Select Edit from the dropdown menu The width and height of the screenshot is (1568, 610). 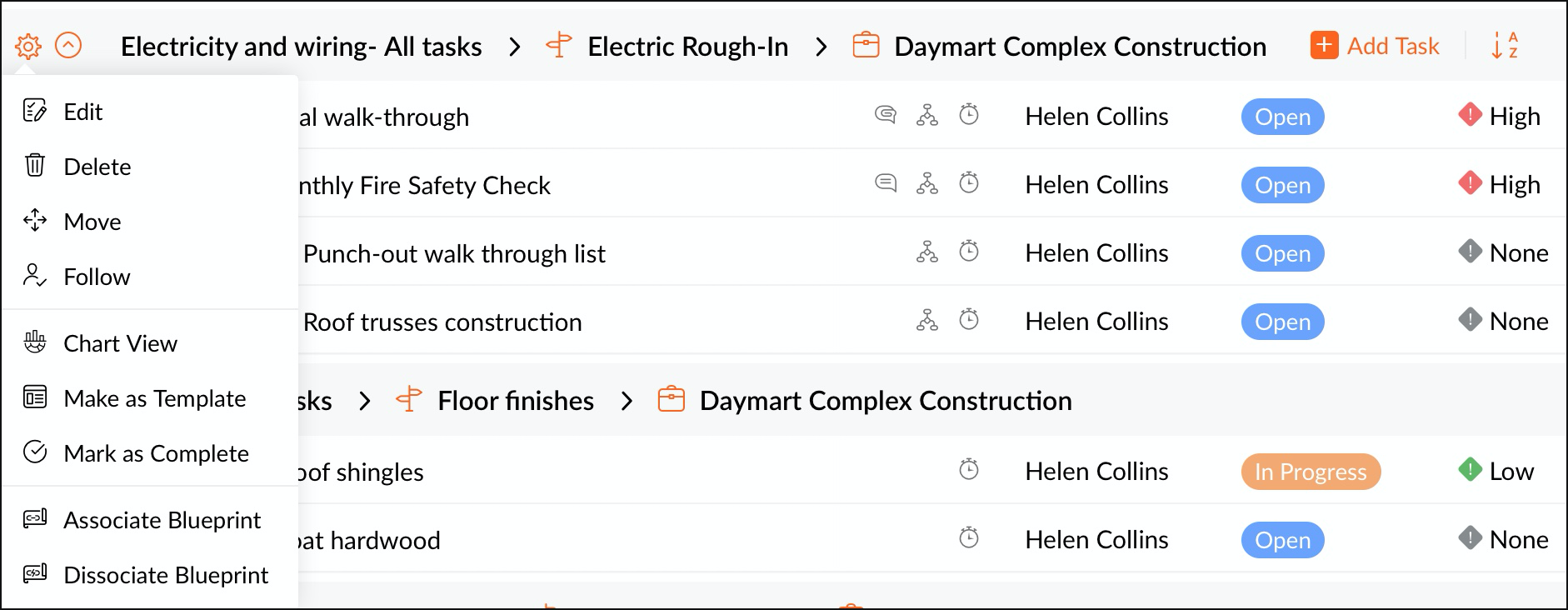(82, 112)
